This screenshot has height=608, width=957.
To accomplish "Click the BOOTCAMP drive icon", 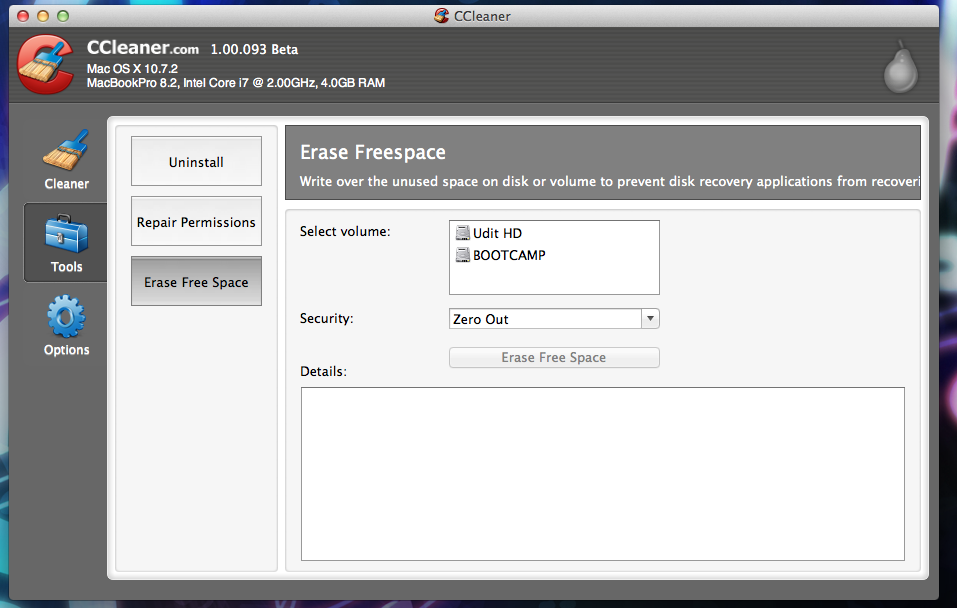I will click(463, 255).
